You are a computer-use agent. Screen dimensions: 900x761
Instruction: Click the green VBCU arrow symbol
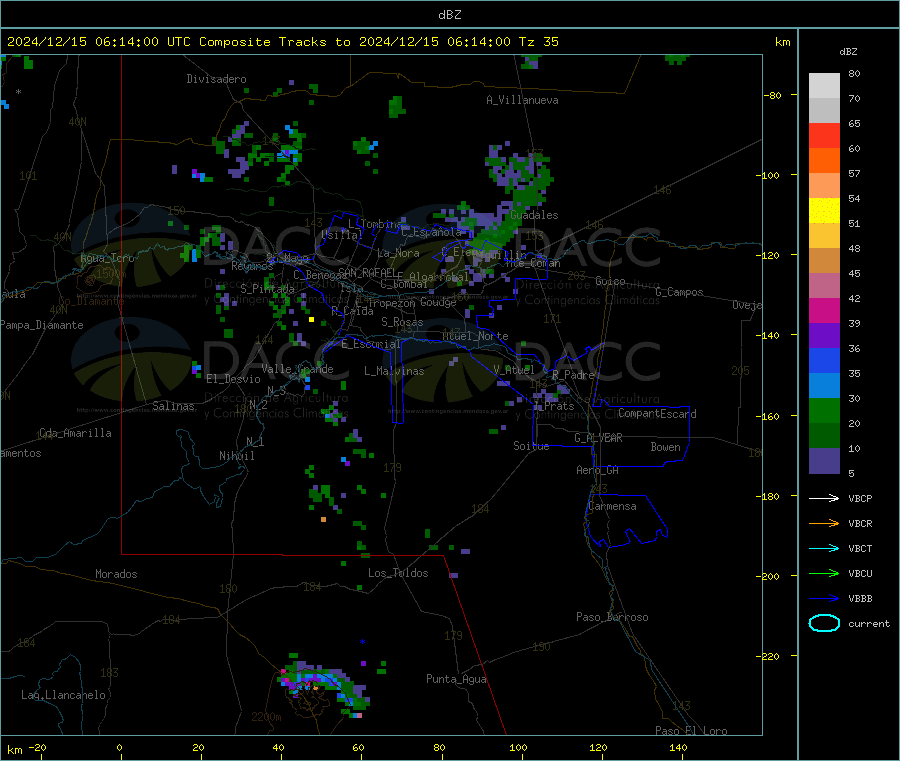pos(824,573)
